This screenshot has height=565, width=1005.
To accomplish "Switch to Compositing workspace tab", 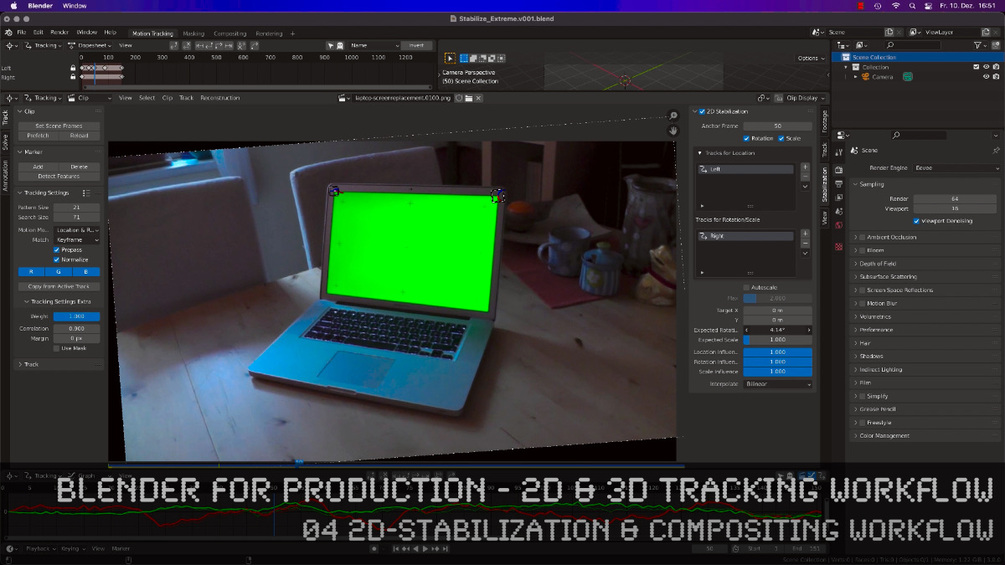I will pyautogui.click(x=229, y=33).
